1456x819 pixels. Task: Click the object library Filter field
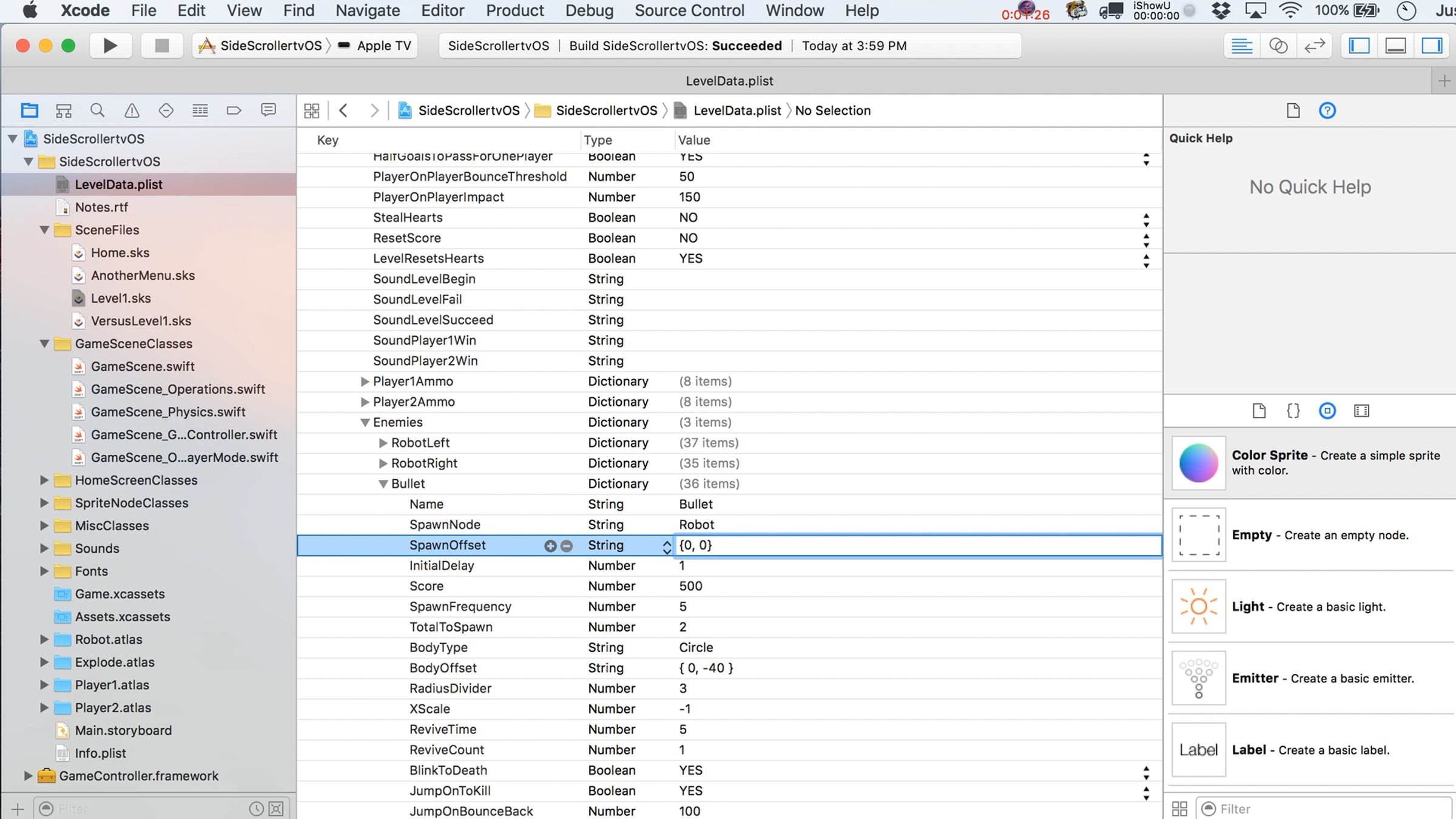point(1324,808)
